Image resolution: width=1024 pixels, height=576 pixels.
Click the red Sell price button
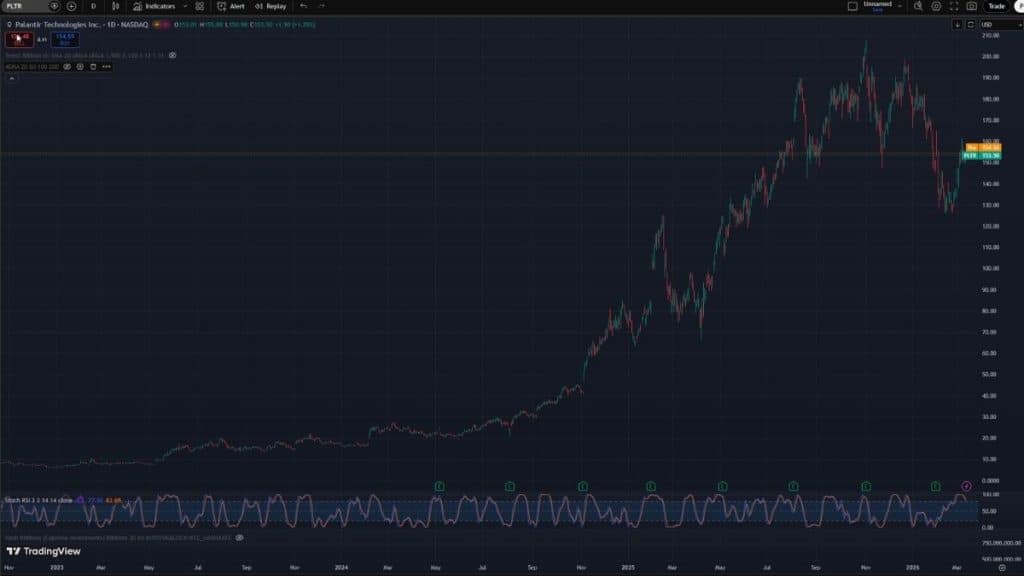(x=16, y=40)
